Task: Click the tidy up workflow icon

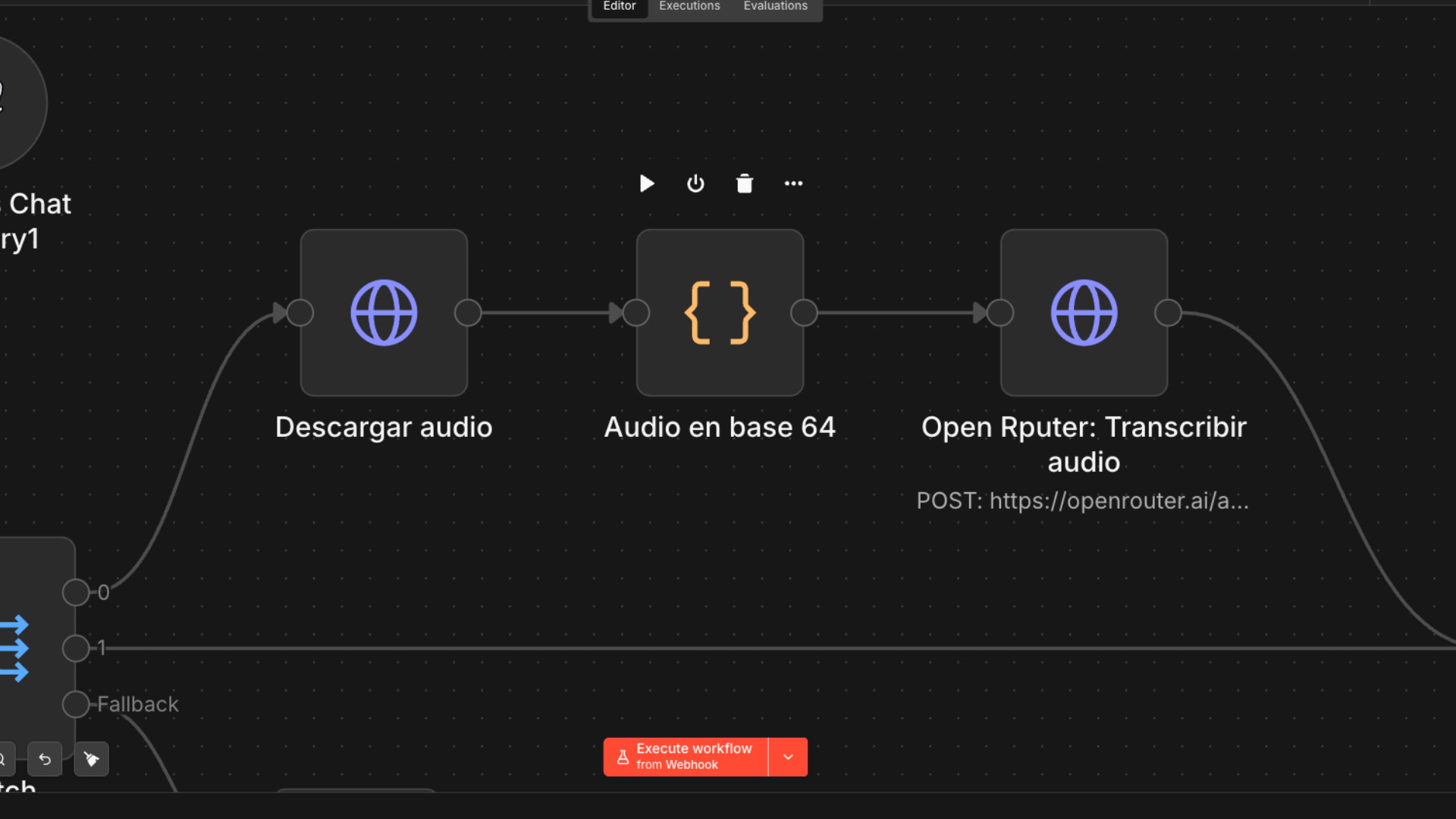Action: 92,759
